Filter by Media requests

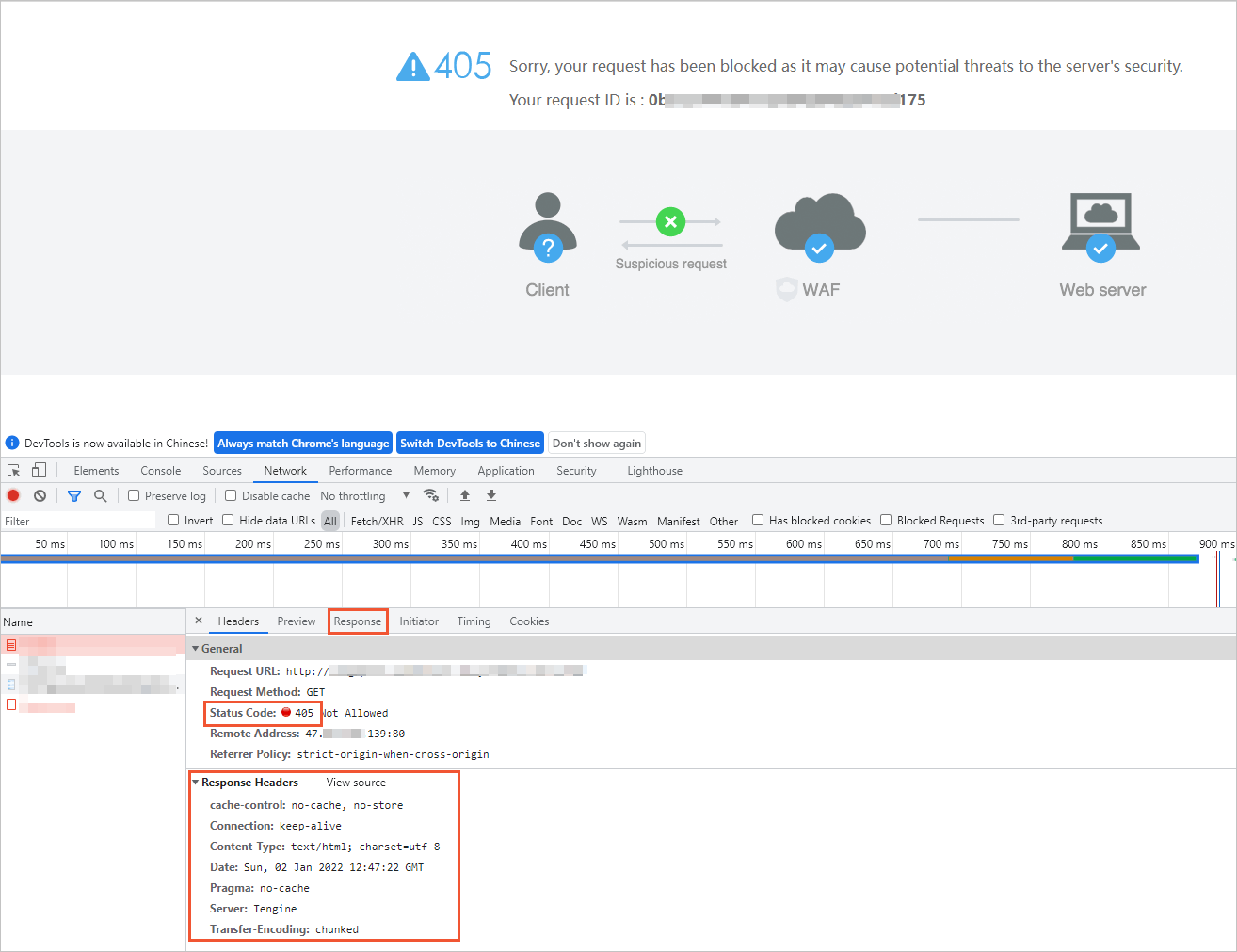pyautogui.click(x=505, y=521)
